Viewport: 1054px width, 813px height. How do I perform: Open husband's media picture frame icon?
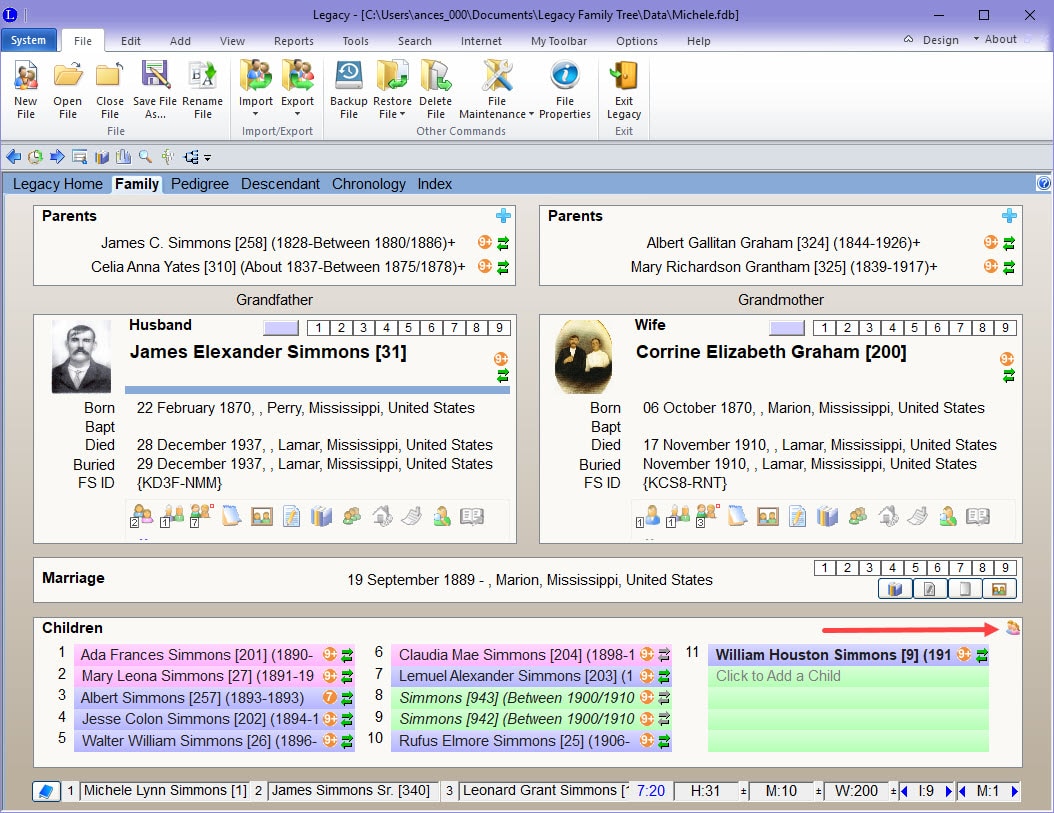click(261, 516)
